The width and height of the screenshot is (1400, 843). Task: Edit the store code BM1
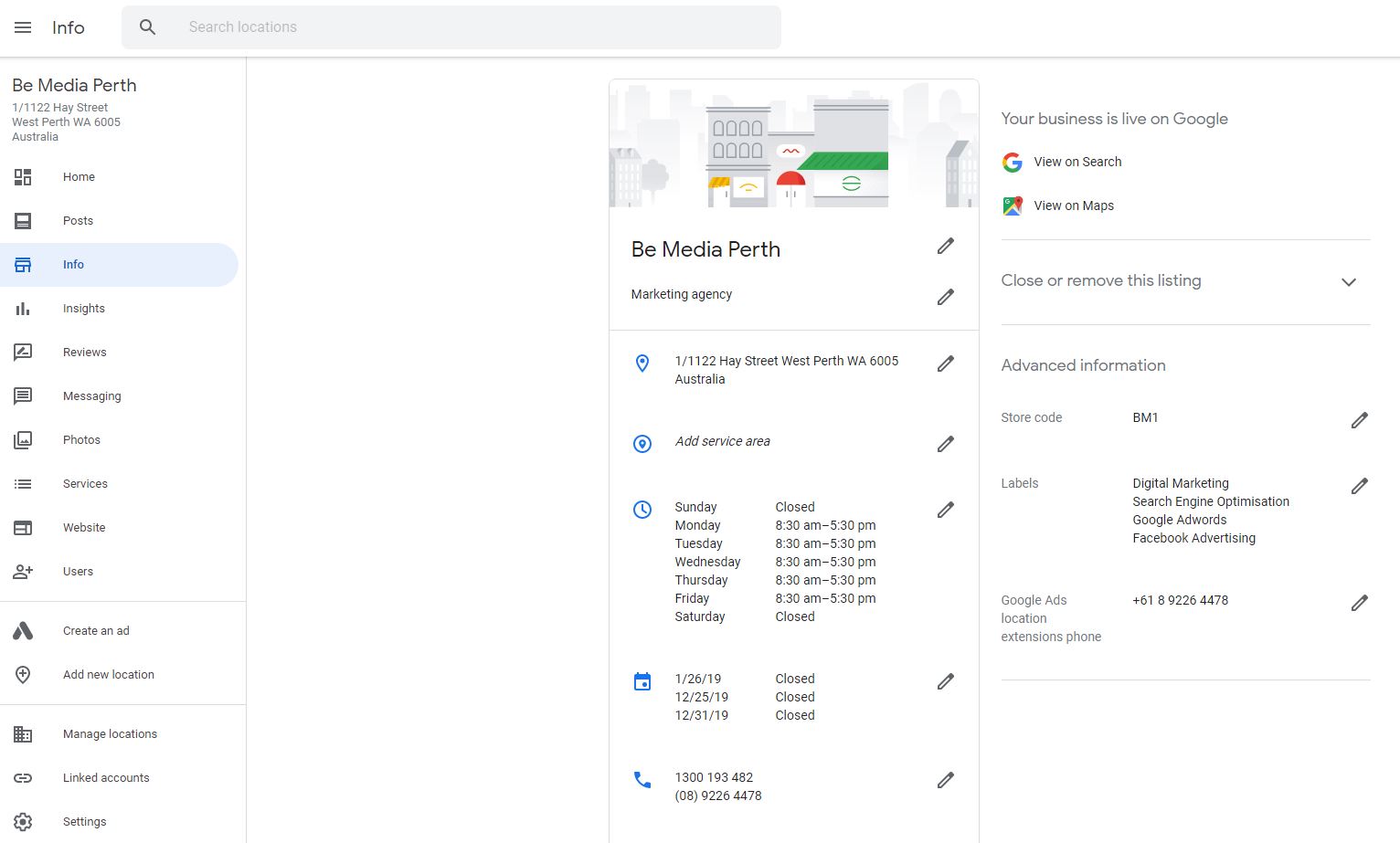click(x=1360, y=420)
